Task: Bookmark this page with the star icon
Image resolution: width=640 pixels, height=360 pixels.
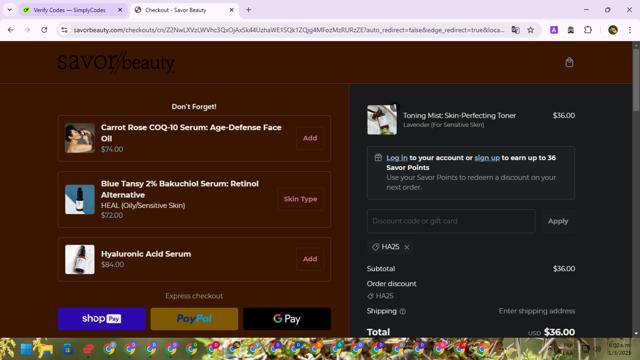Action: (530, 30)
